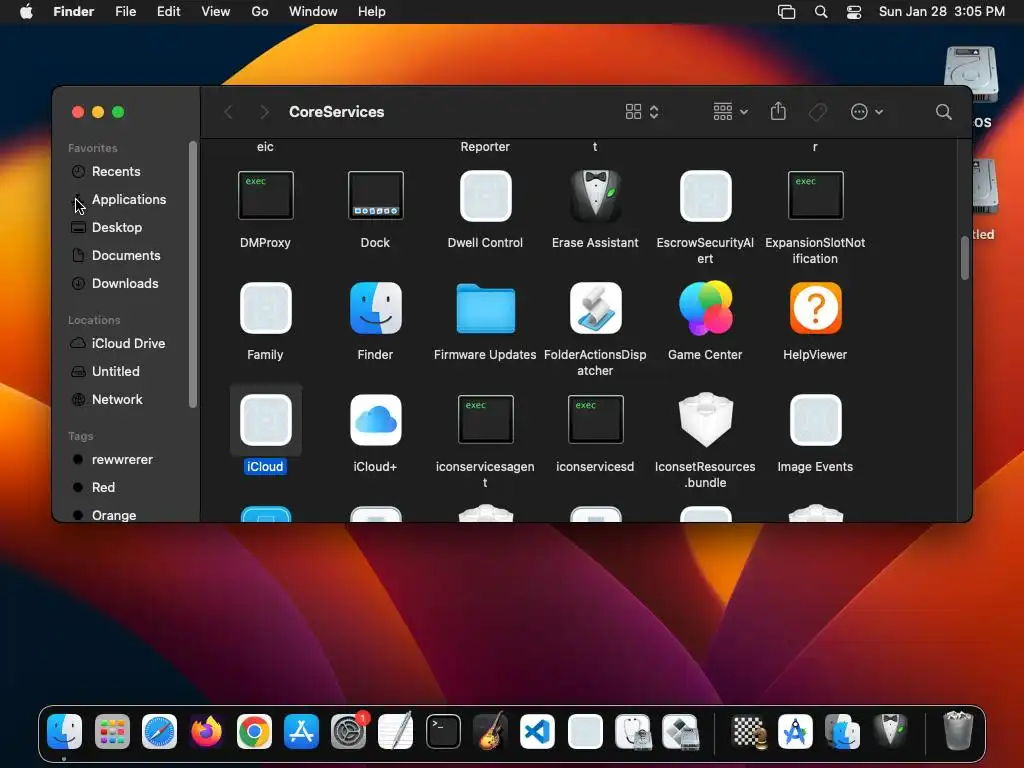Viewport: 1024px width, 768px height.
Task: Open Launchpad from the Dock
Action: pos(112,731)
